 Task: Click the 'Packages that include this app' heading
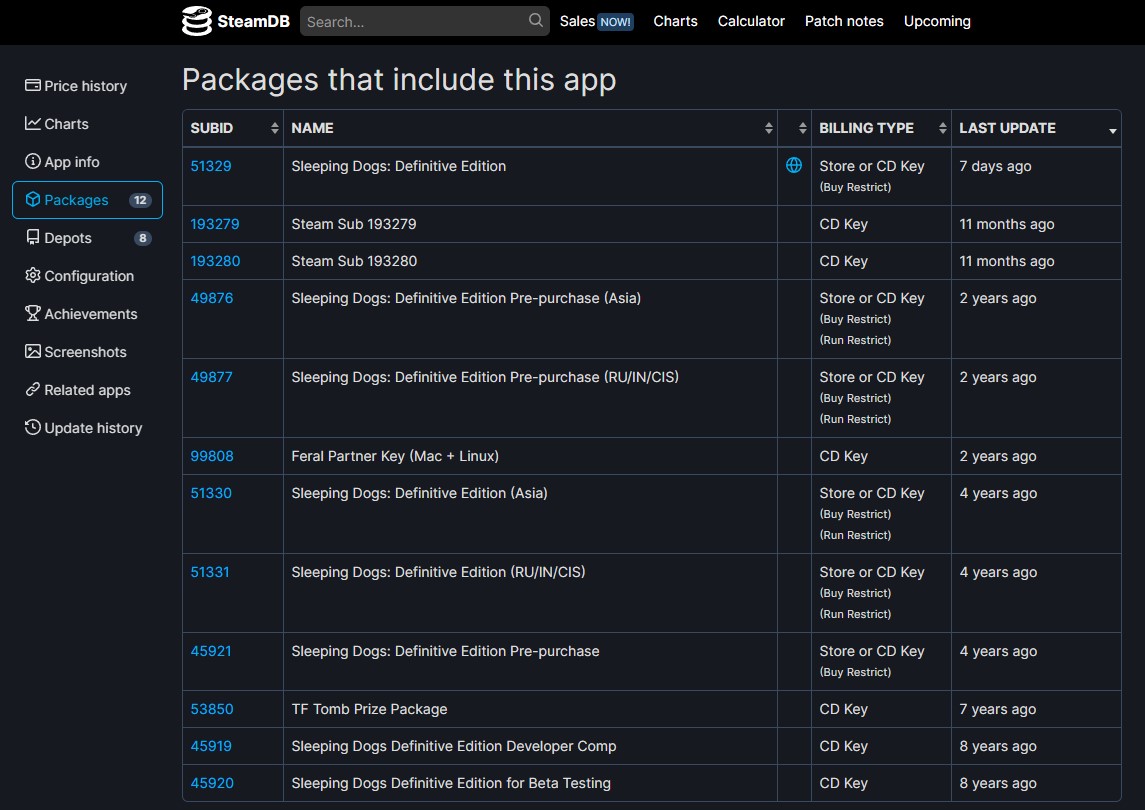coord(399,80)
